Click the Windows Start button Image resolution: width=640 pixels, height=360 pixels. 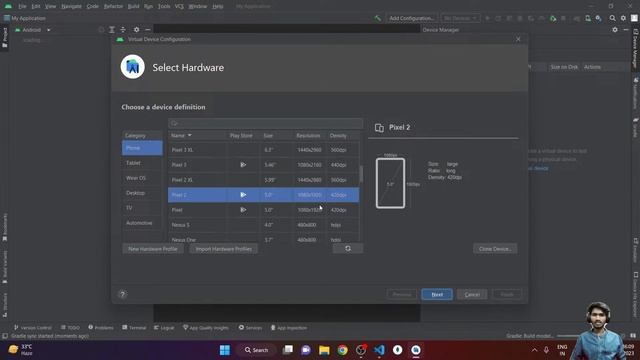(224, 350)
